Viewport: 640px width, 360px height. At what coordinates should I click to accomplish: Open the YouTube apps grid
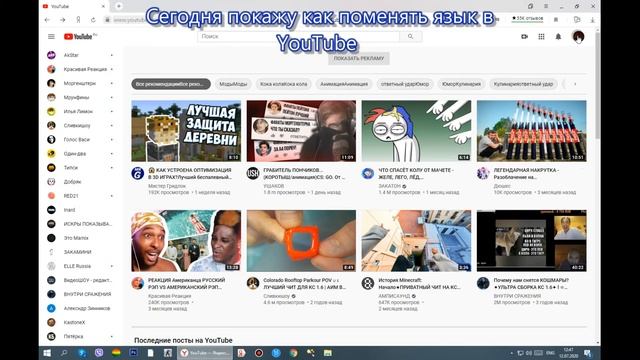tap(541, 36)
